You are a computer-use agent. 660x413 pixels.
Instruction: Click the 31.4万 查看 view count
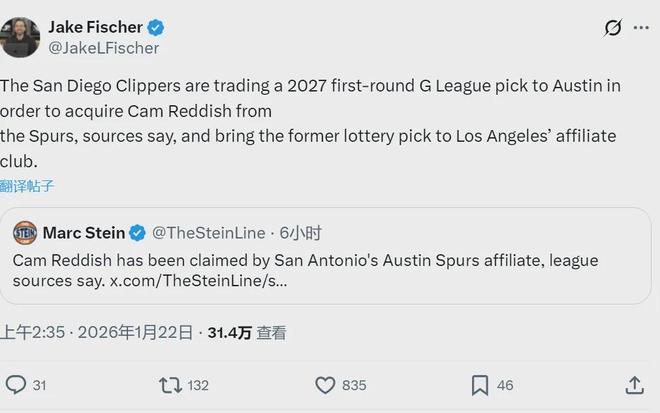click(246, 333)
